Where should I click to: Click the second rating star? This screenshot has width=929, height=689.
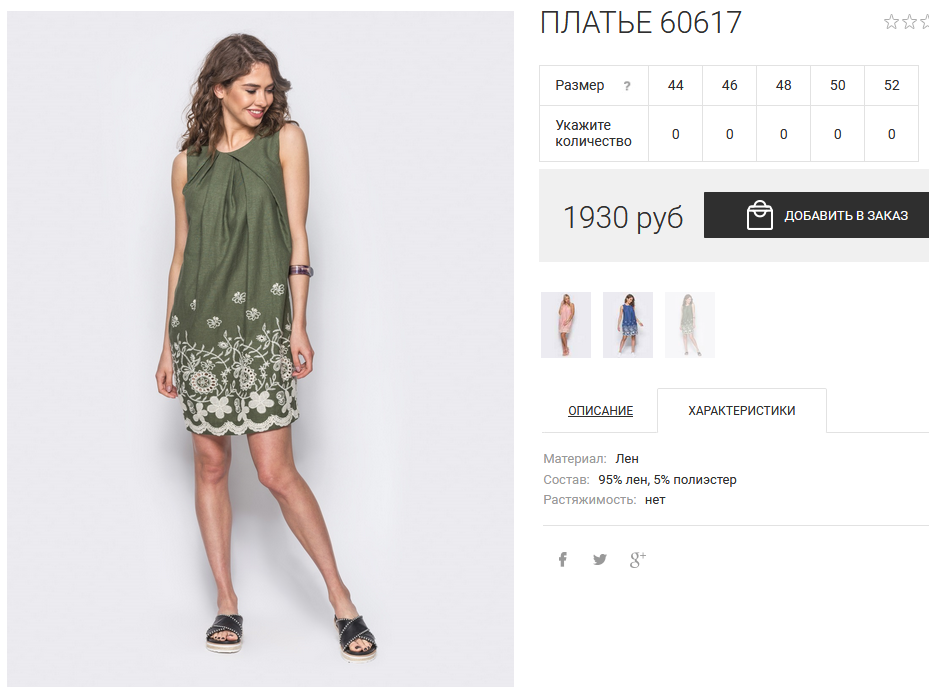(909, 23)
